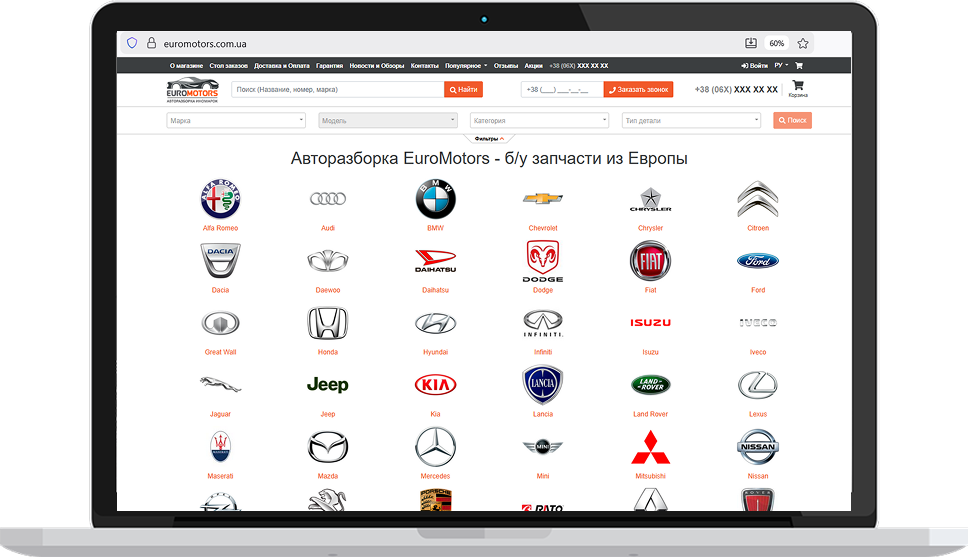Click the Land Rover text link
Viewport: 968px width, 557px height.
coord(650,414)
